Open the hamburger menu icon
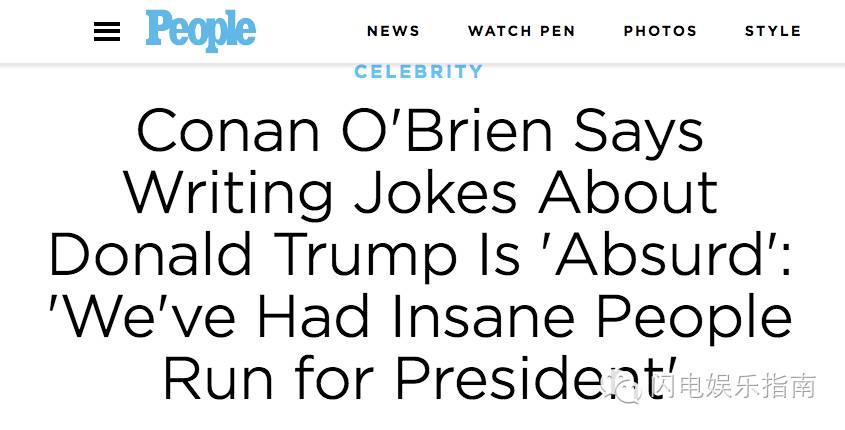 pyautogui.click(x=107, y=32)
